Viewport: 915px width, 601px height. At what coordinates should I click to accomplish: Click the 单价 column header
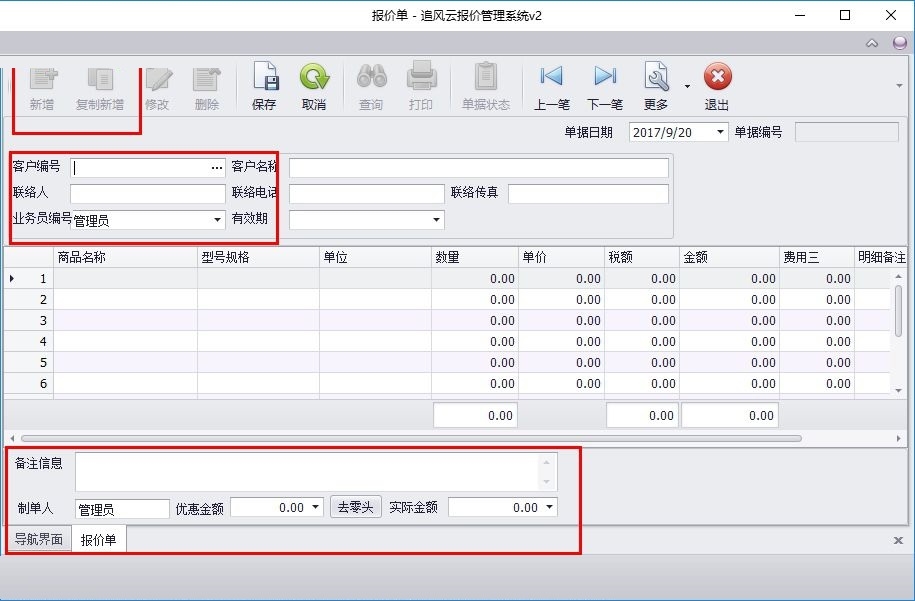click(561, 257)
